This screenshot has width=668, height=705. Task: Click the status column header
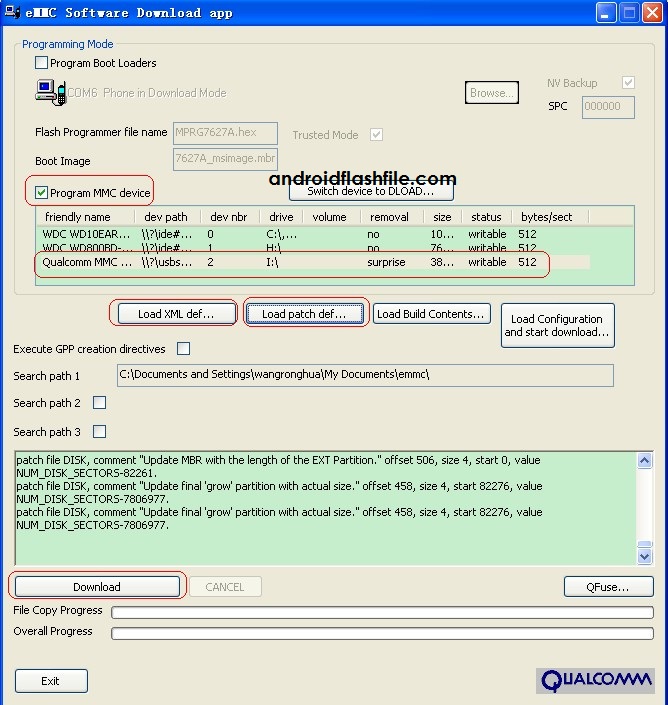click(x=487, y=217)
